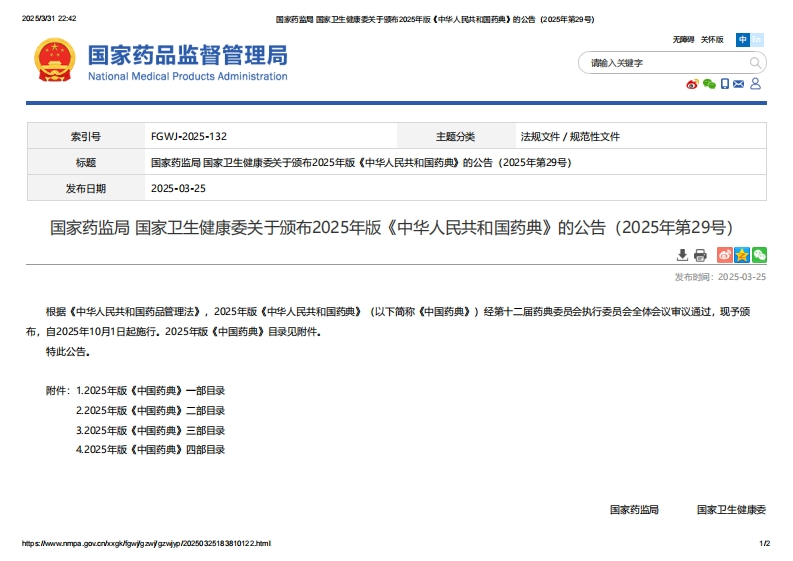Print the page using printer icon
The image size is (793, 561).
(x=700, y=255)
